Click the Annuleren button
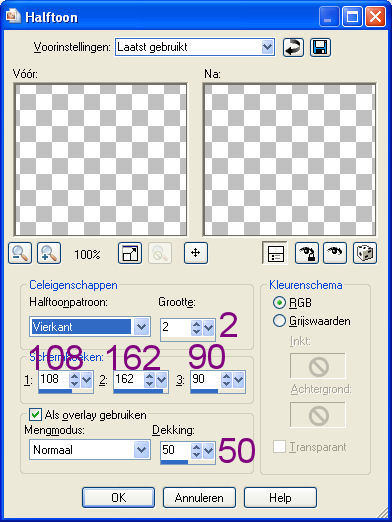The height and width of the screenshot is (522, 392). click(x=199, y=498)
